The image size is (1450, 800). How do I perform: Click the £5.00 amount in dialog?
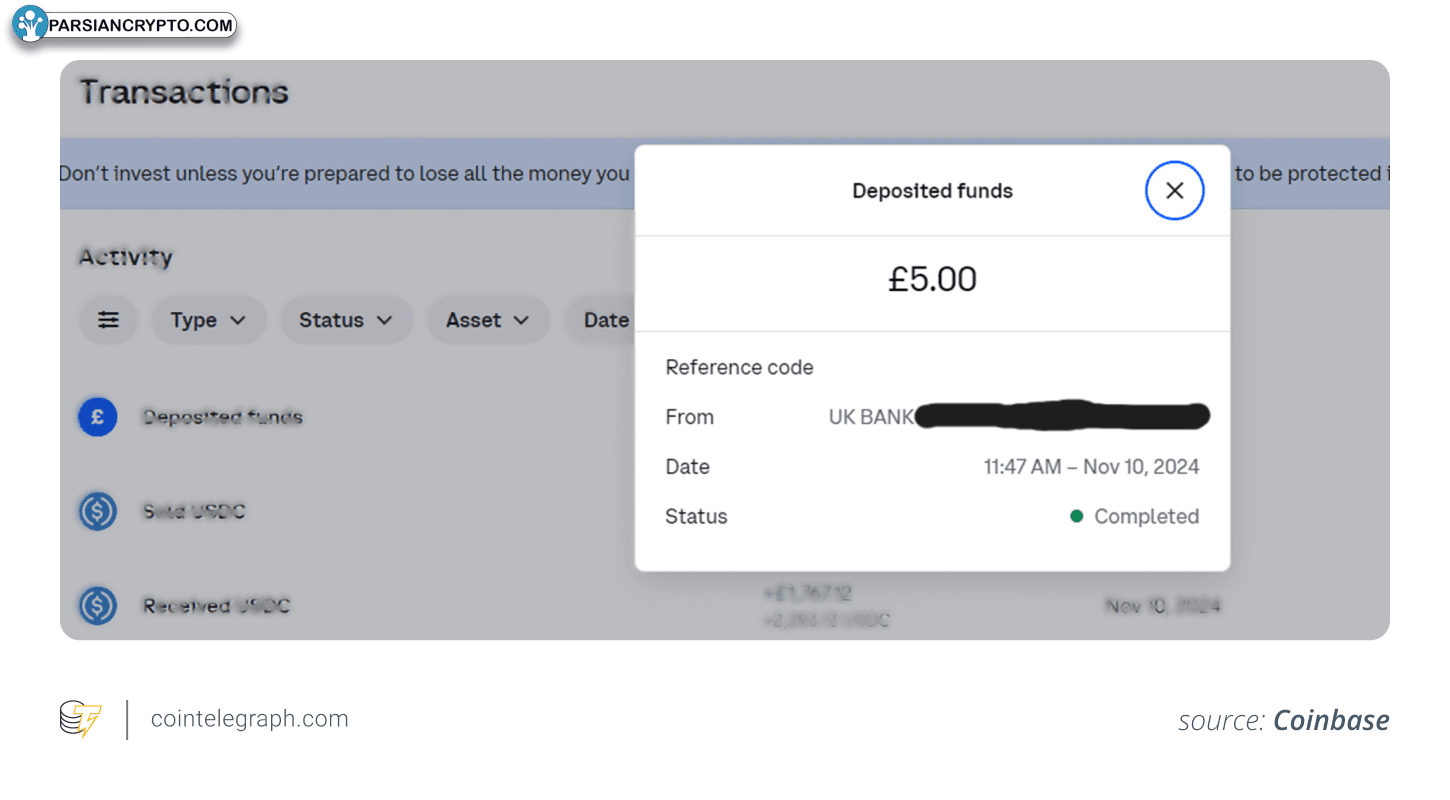click(932, 279)
